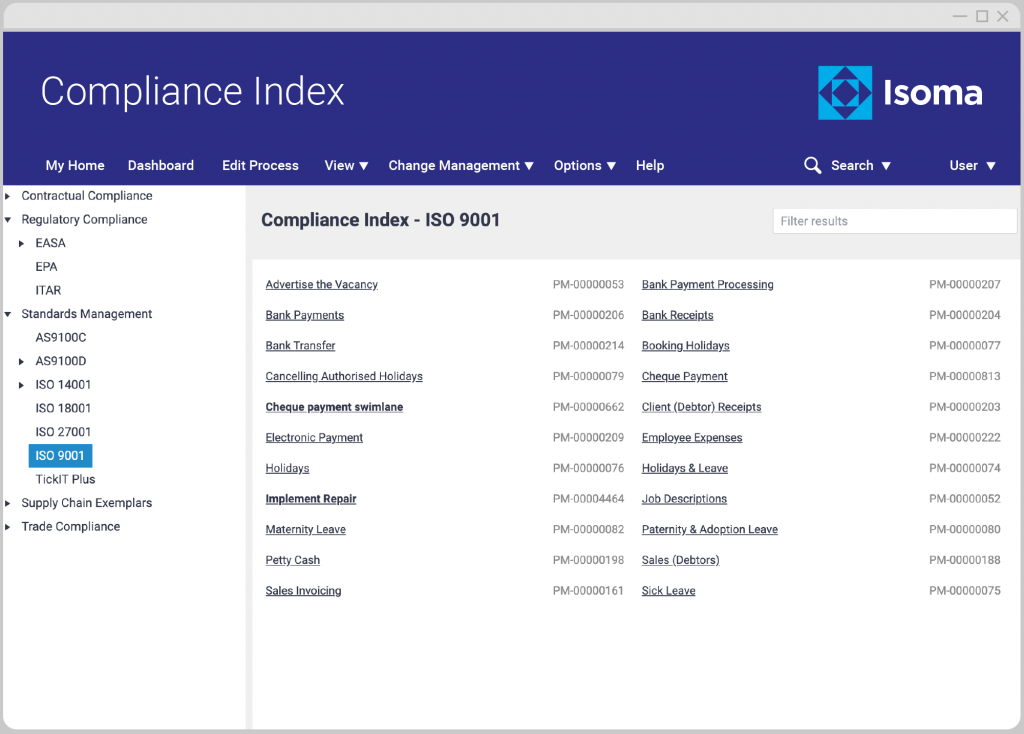Screen dimensions: 1024x734
Task: Expand the ISO 14001 node arrow
Action: 22,385
